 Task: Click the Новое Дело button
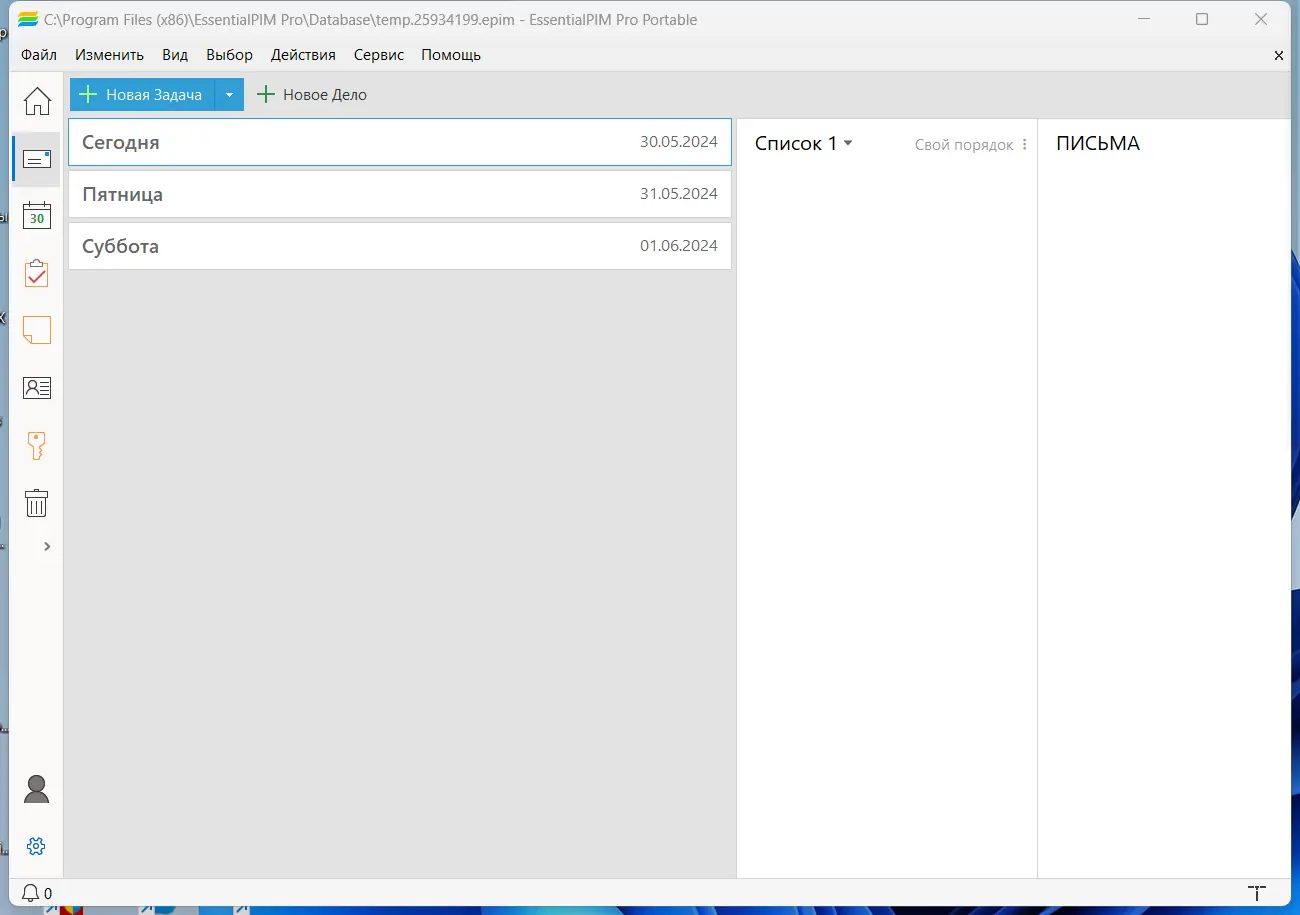(312, 95)
